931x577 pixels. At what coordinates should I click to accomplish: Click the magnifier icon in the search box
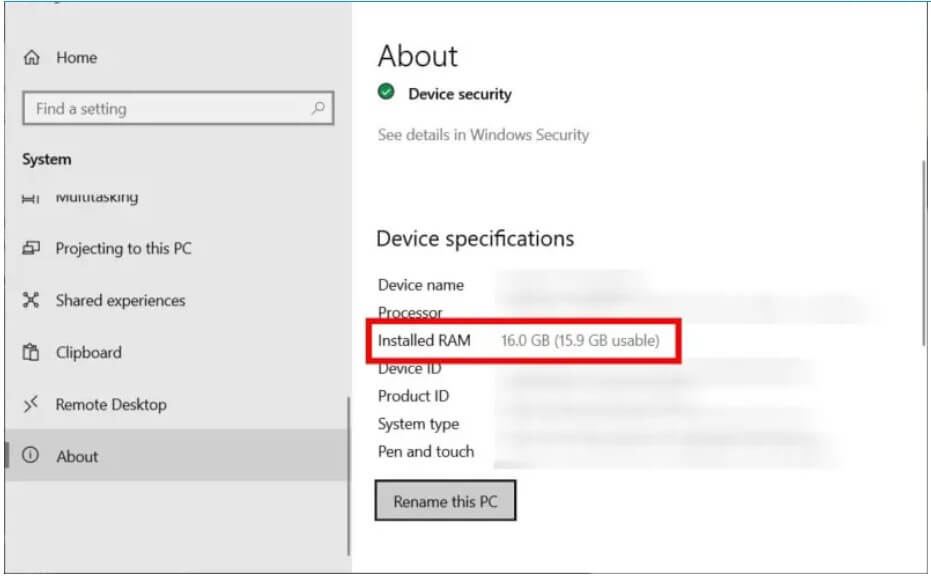(x=318, y=108)
